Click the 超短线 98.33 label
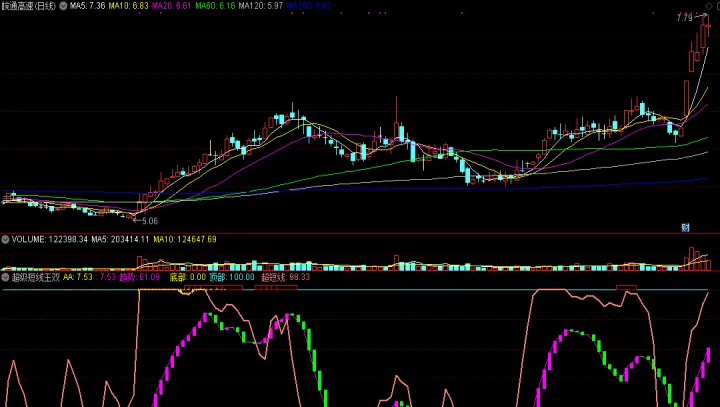 [x=284, y=277]
